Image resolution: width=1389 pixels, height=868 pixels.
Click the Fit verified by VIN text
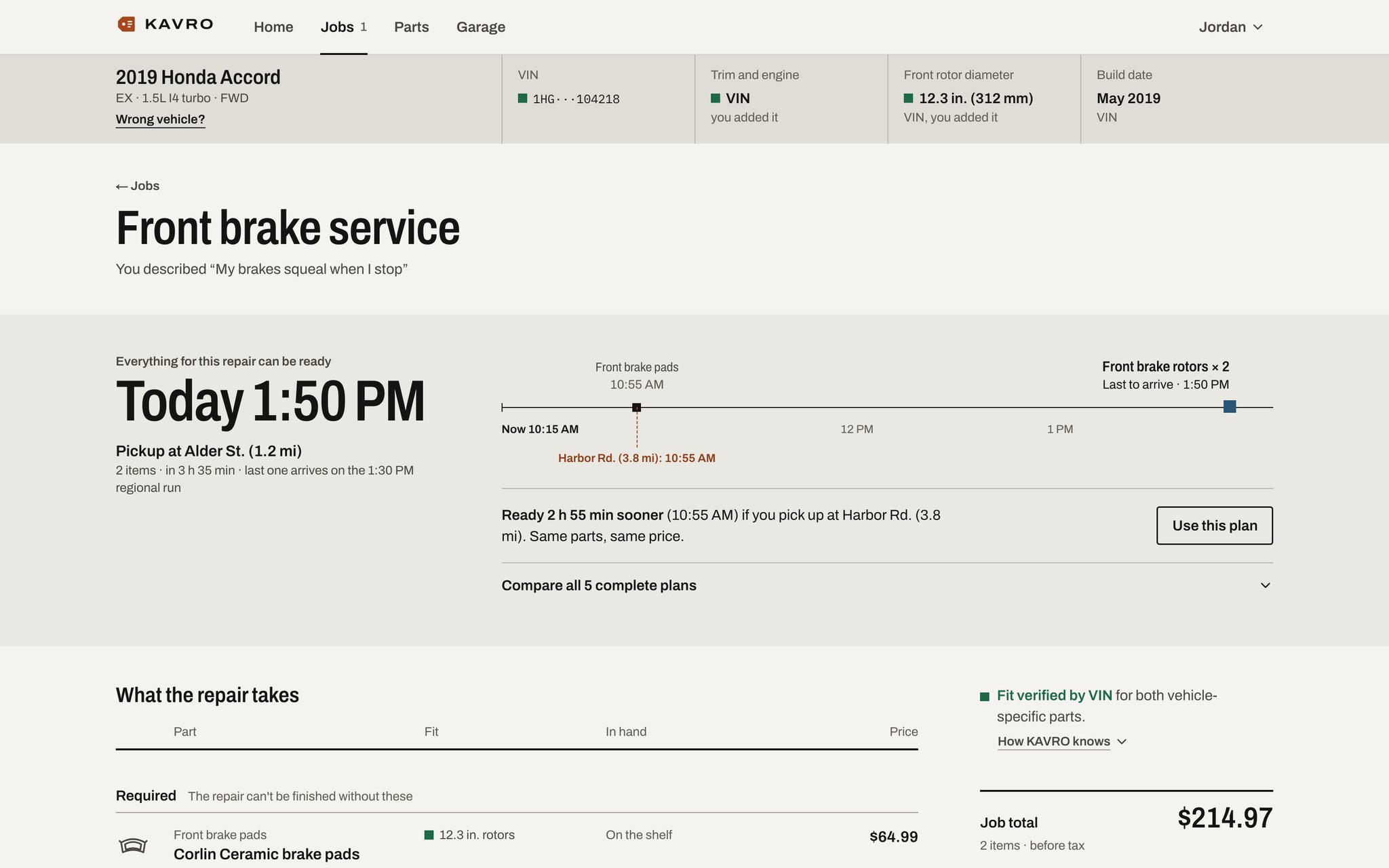click(1055, 696)
